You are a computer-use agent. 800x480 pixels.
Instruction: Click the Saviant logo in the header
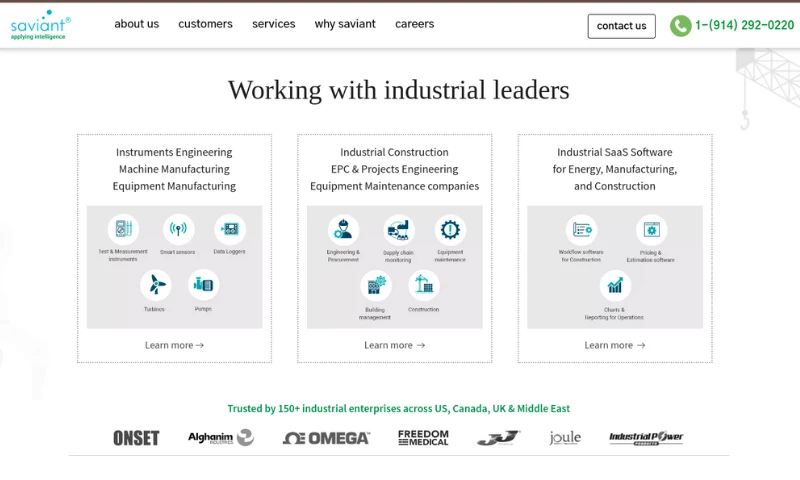40,26
